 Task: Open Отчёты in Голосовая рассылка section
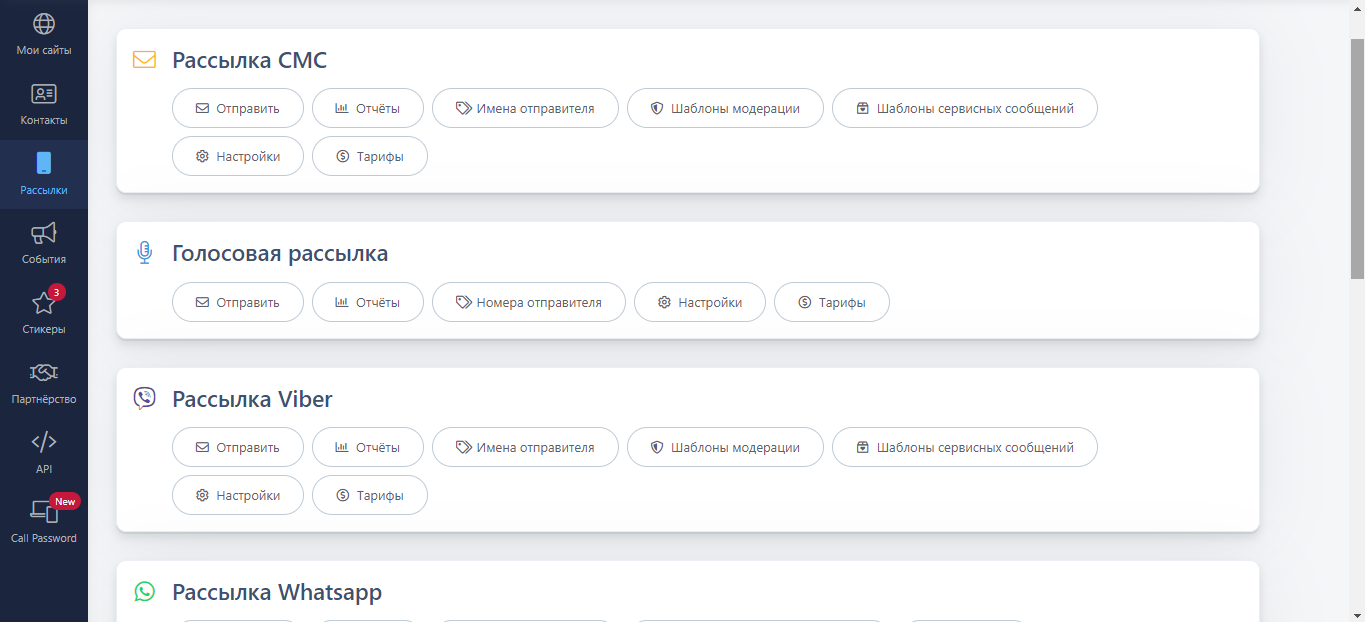368,302
